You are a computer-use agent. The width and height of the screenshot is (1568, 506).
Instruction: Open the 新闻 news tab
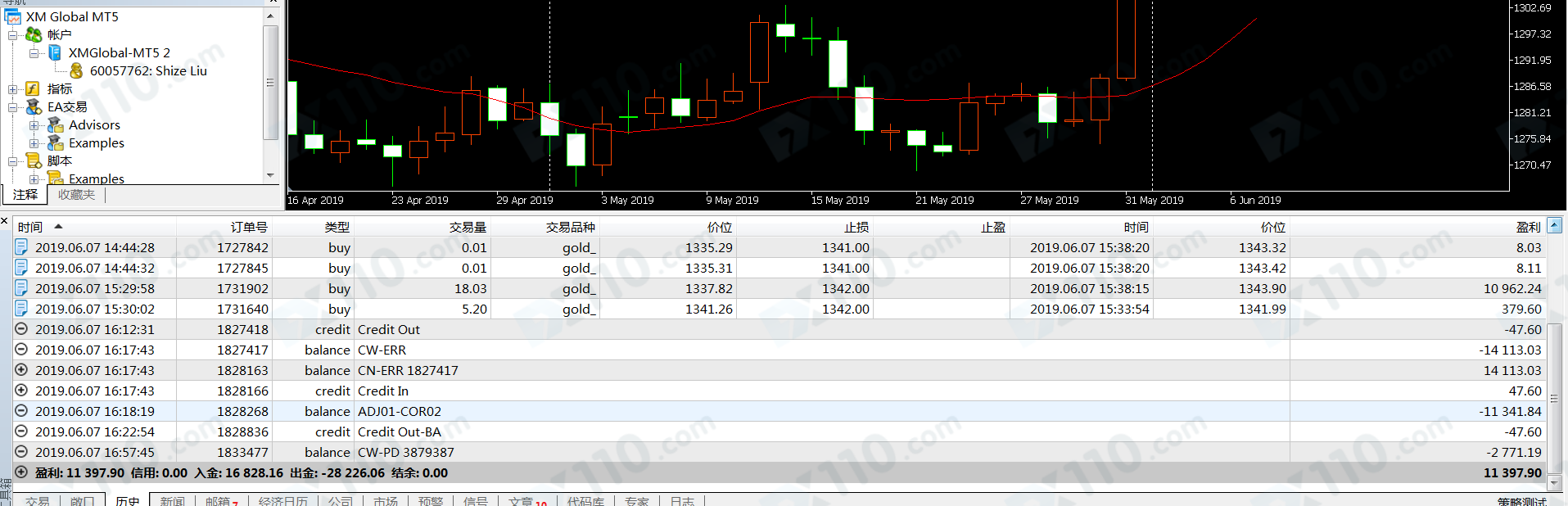click(172, 500)
